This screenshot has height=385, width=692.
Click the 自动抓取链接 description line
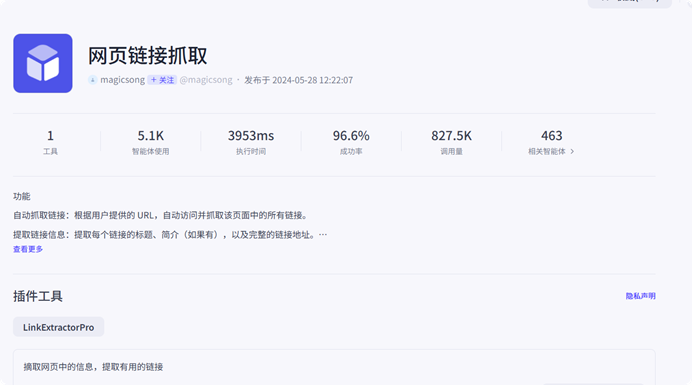(x=161, y=215)
